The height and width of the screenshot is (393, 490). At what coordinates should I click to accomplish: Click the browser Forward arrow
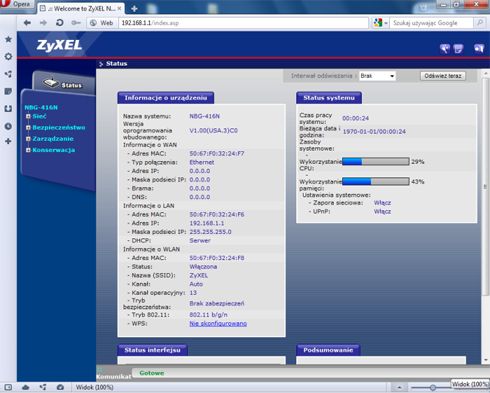43,23
